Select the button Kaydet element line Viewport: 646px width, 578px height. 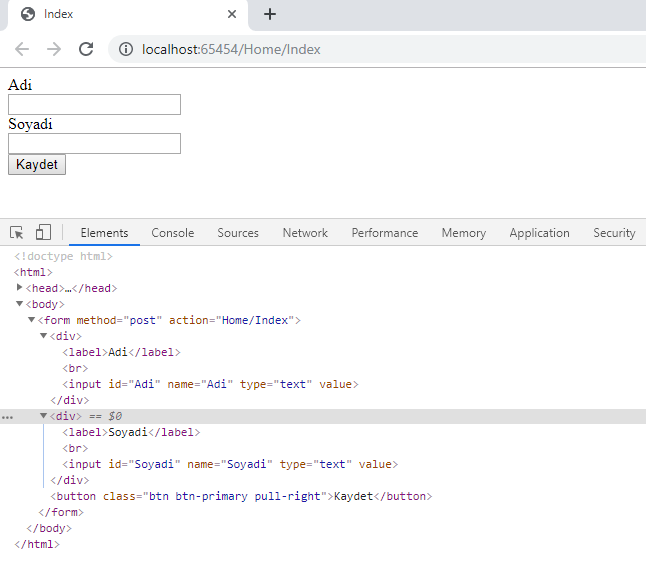click(241, 496)
